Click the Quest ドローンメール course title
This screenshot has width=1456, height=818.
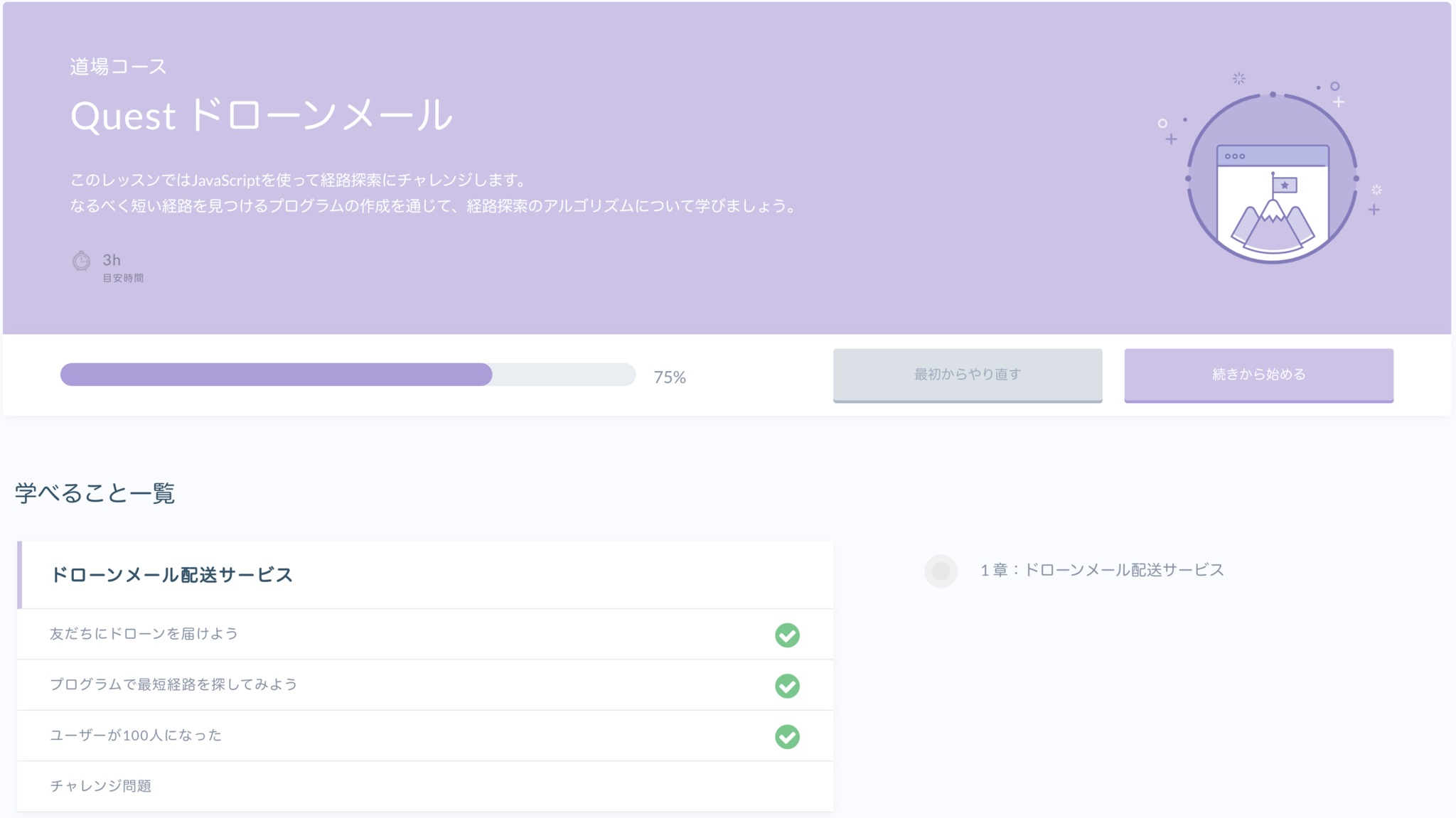(x=261, y=115)
